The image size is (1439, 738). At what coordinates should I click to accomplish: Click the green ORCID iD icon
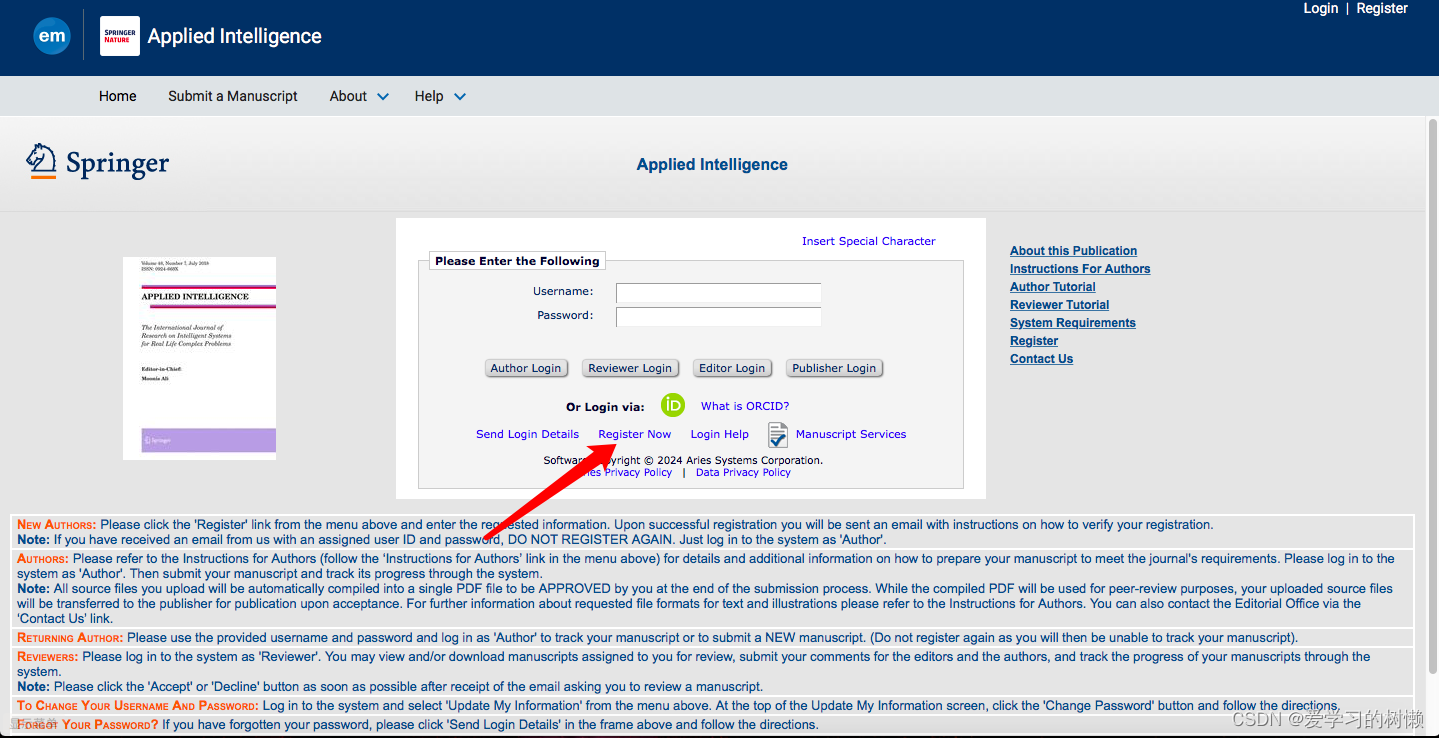673,406
